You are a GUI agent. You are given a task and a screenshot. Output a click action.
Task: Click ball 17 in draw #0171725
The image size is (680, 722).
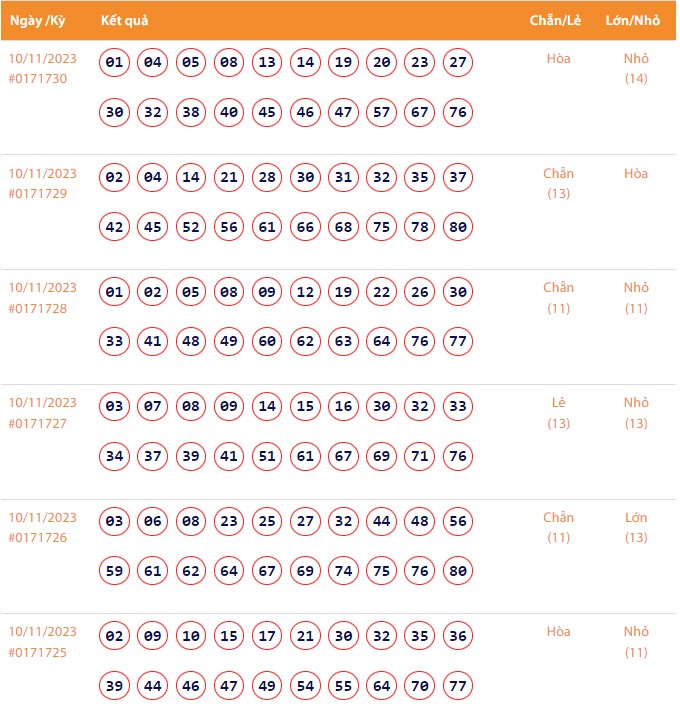267,637
